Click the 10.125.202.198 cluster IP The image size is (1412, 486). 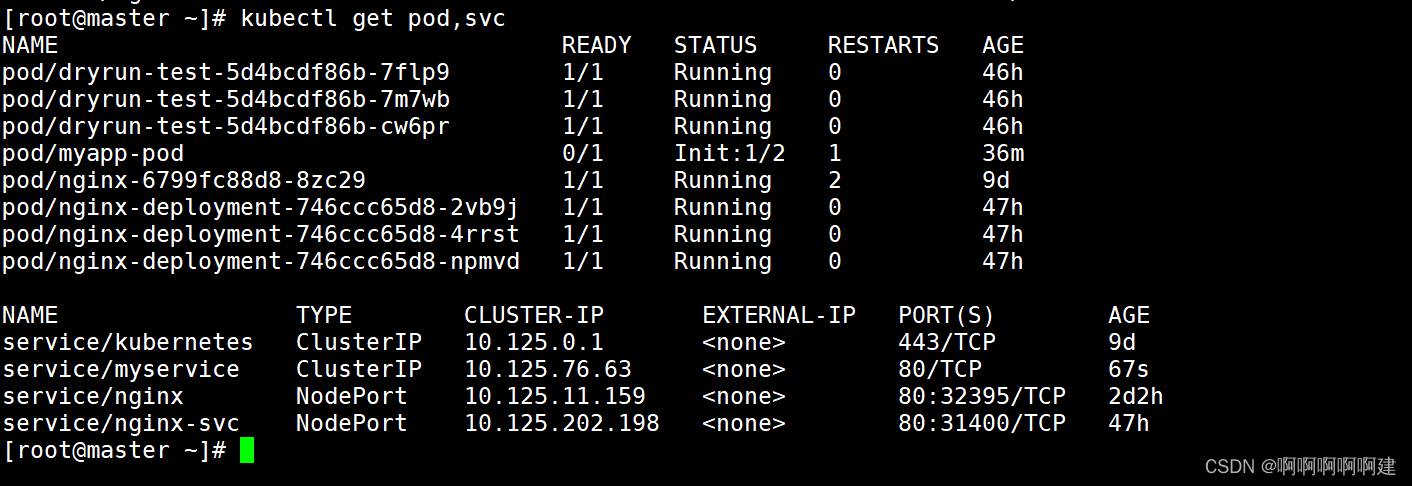coord(562,424)
